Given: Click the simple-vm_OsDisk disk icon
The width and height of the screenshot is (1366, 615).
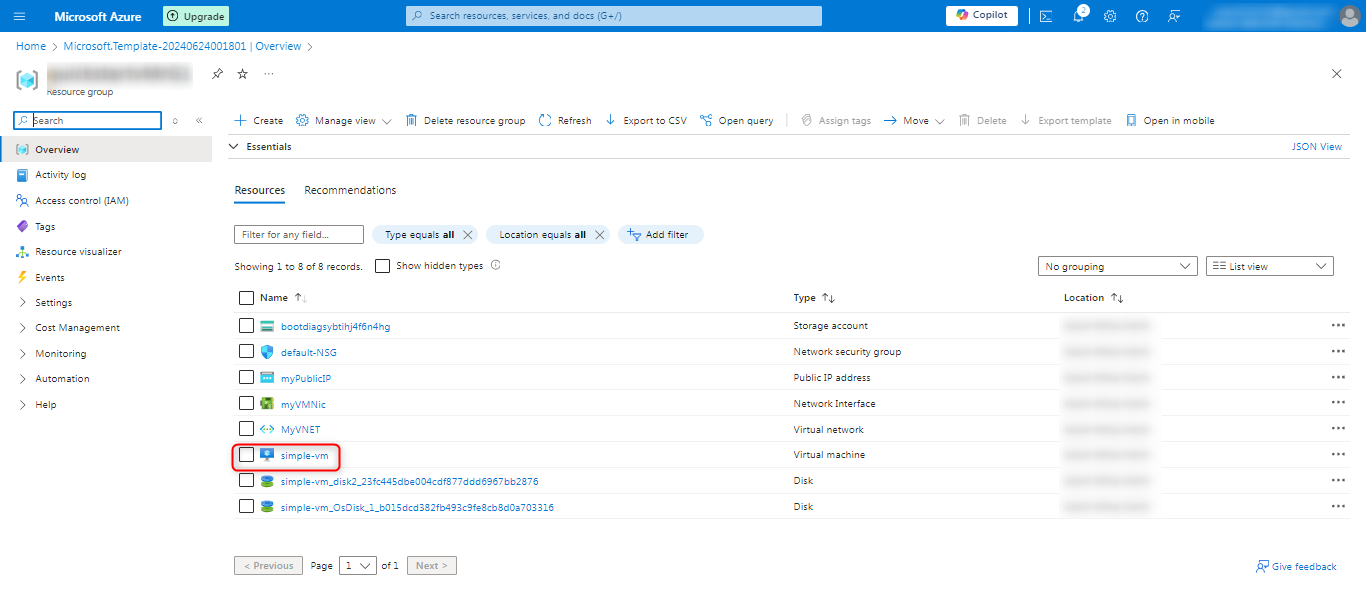Looking at the screenshot, I should tap(267, 507).
